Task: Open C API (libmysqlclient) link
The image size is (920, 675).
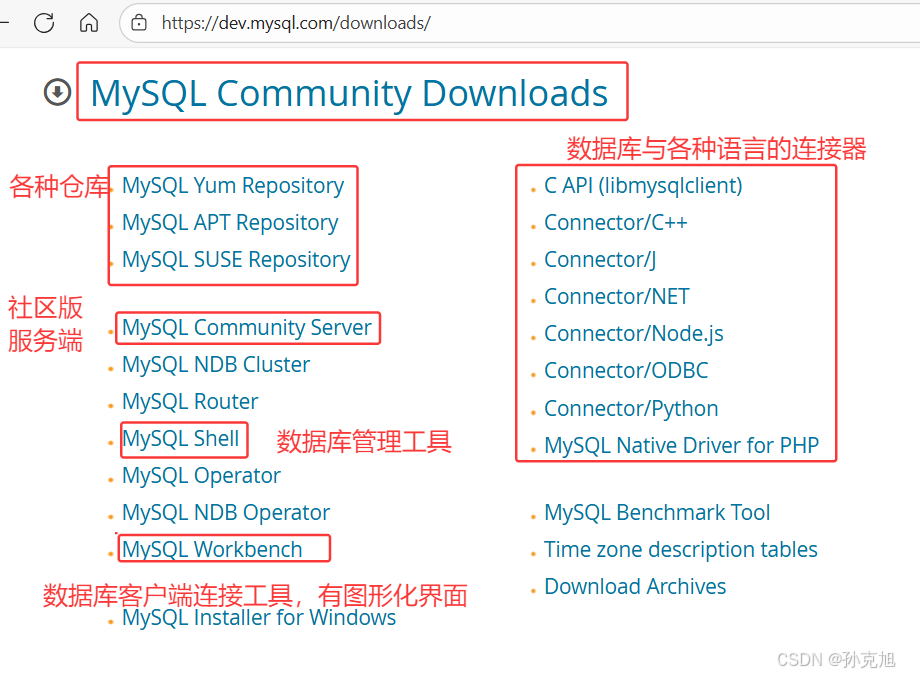Action: [643, 185]
